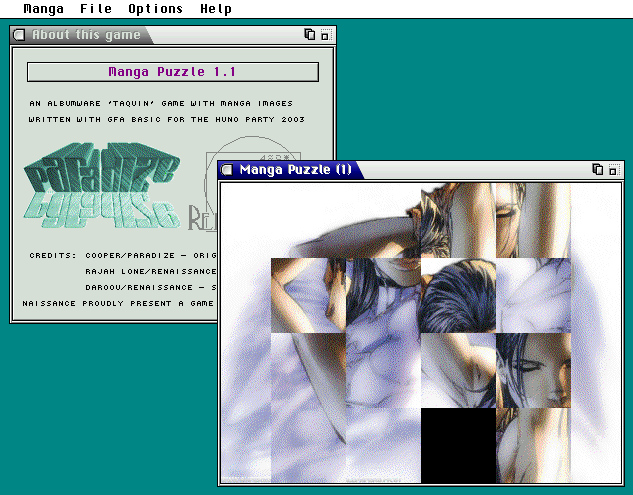Slide the tile directly above the black square

458,370
